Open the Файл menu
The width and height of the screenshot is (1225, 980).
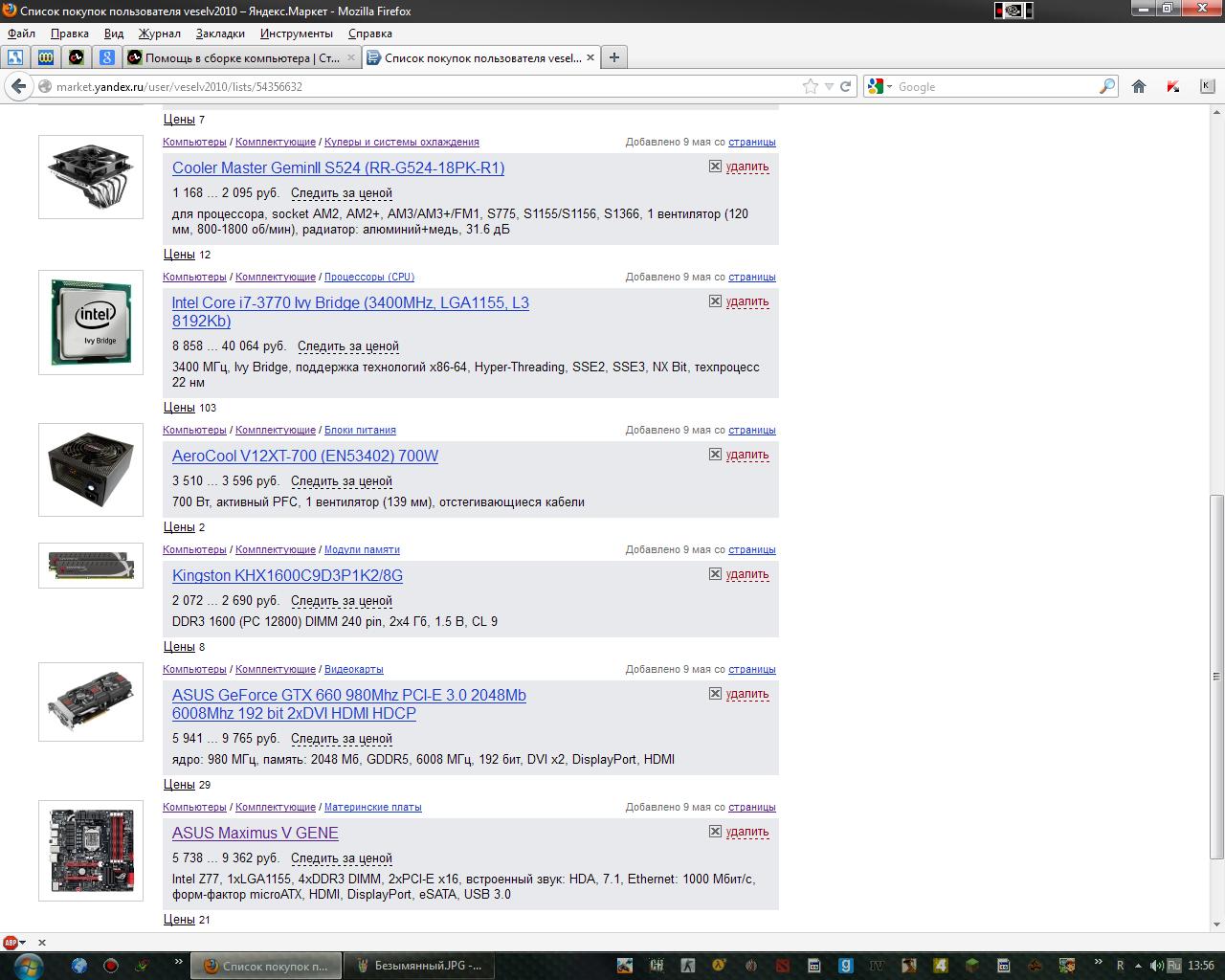click(x=21, y=33)
